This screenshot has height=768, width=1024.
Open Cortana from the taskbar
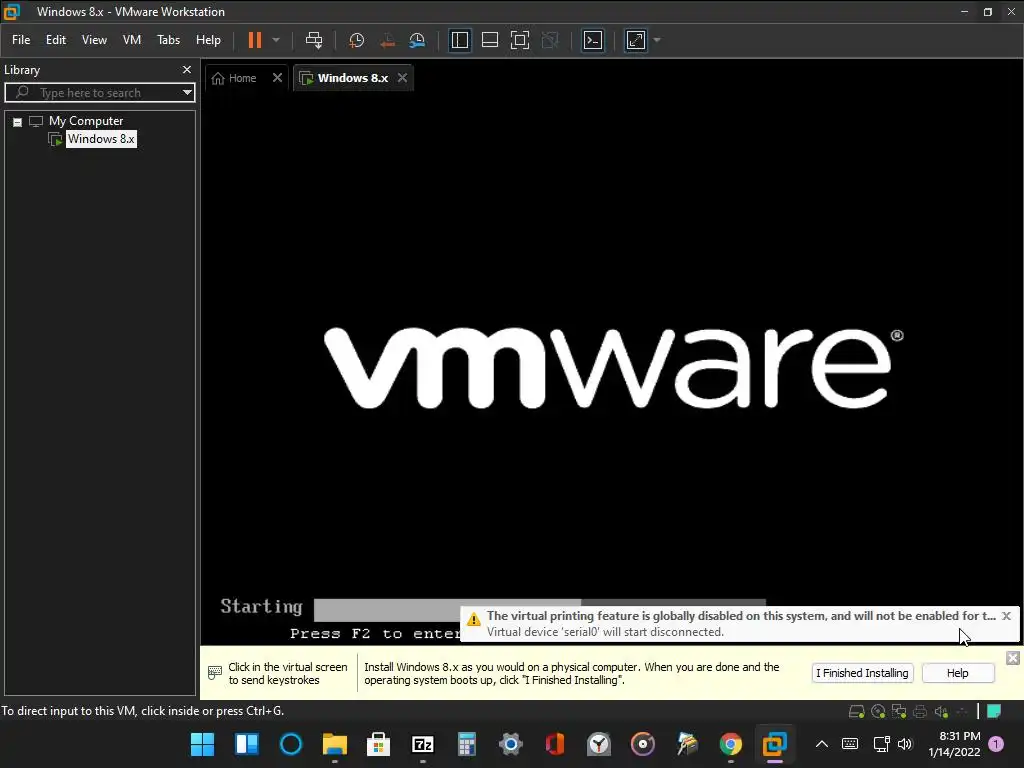point(291,744)
